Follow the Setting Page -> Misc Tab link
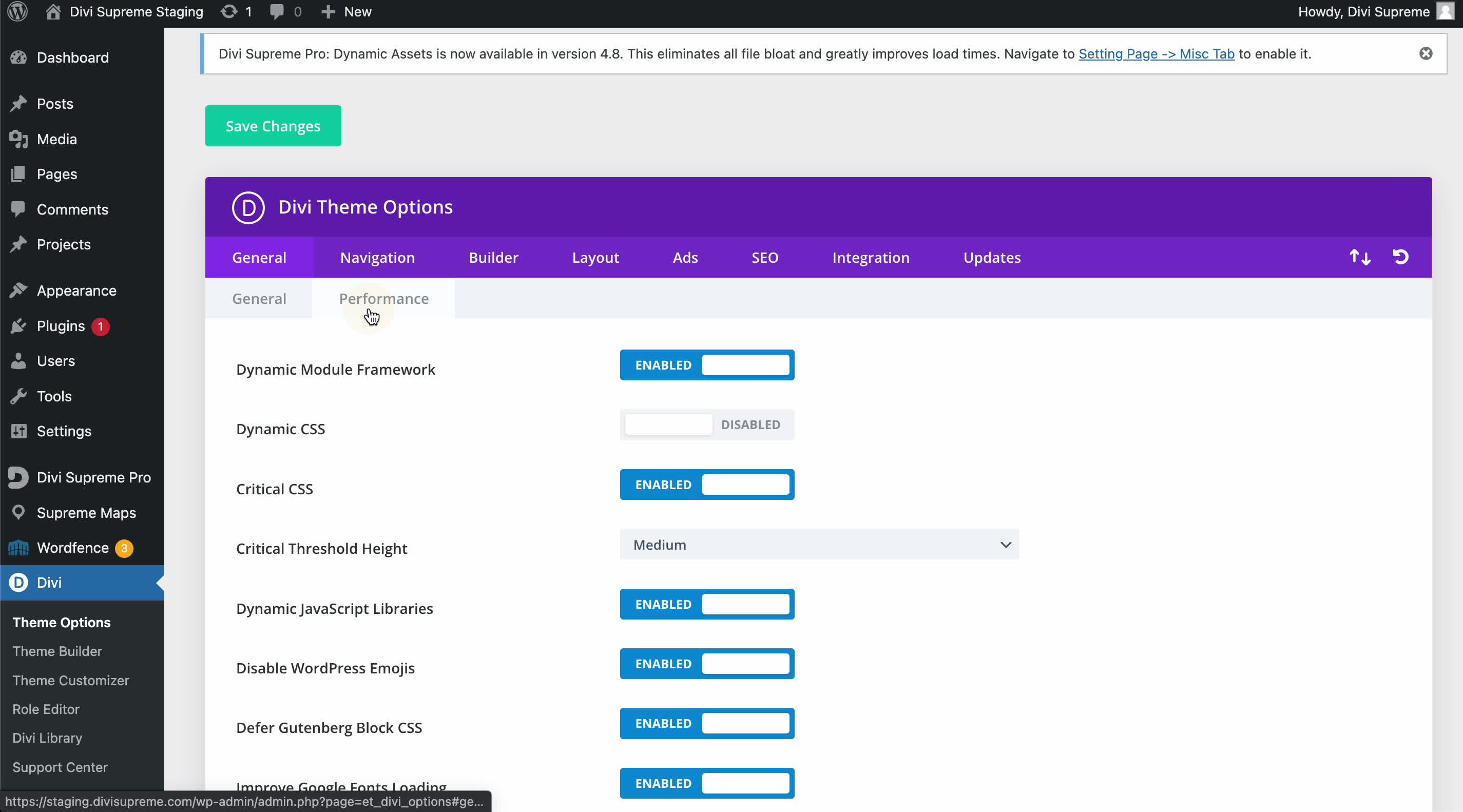The height and width of the screenshot is (812, 1463). (x=1157, y=54)
